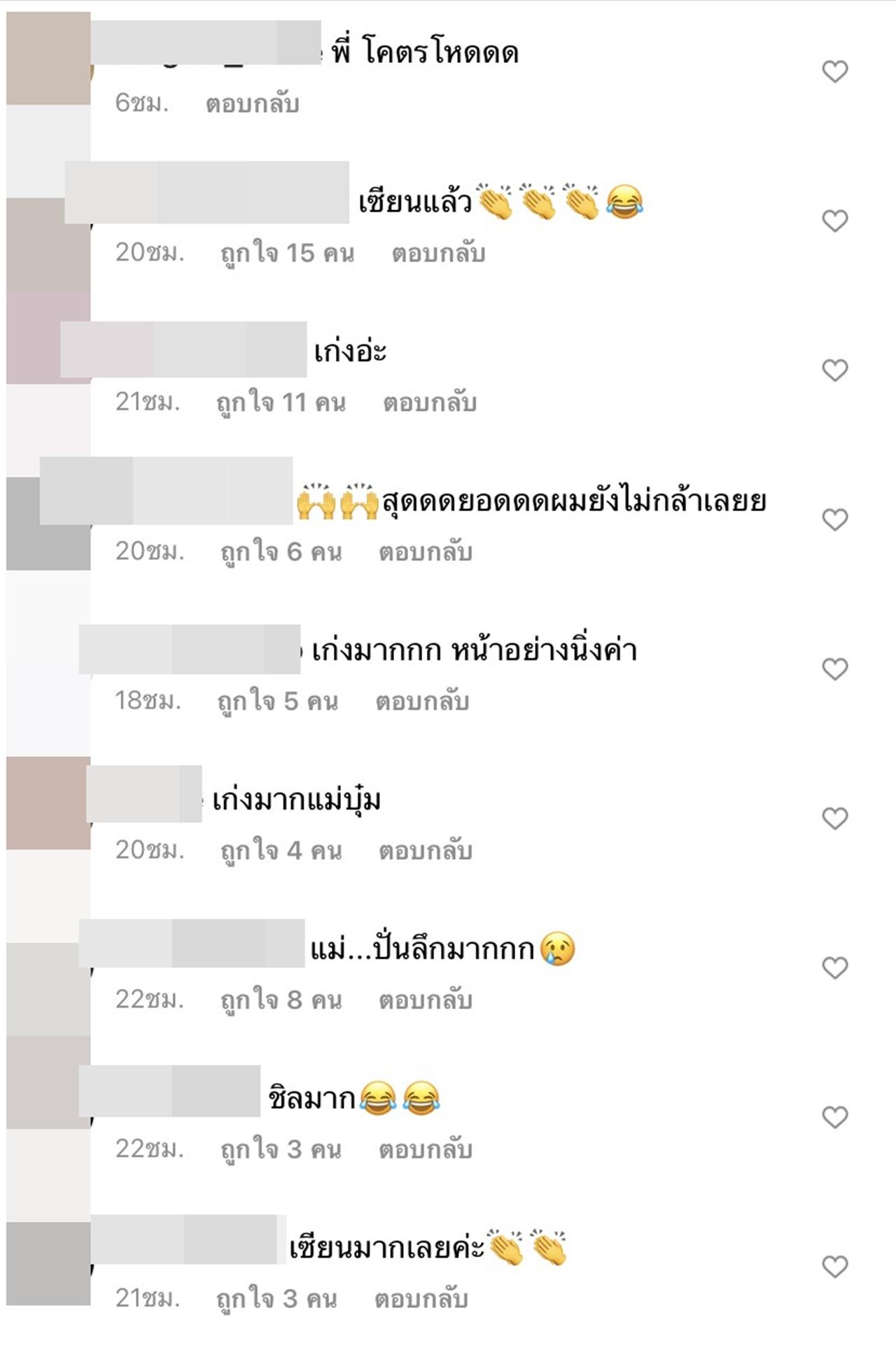Open likes "ถูกใจ 6 คน"
This screenshot has width=896, height=1362.
point(281,552)
